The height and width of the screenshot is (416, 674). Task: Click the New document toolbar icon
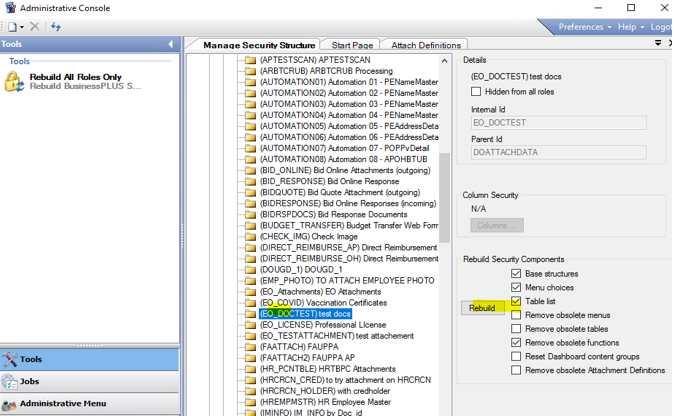(x=9, y=27)
